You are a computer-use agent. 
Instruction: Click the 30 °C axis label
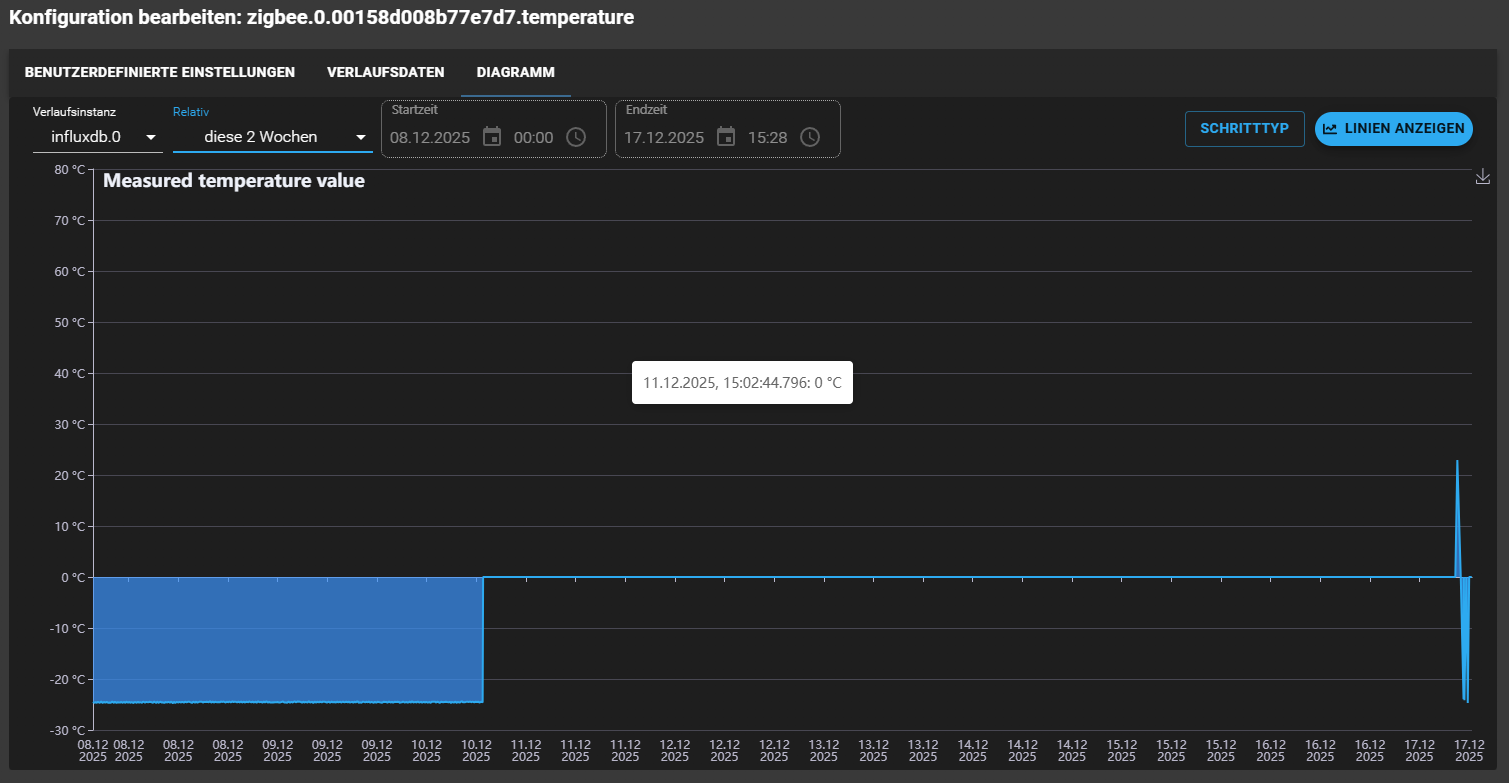[x=70, y=424]
